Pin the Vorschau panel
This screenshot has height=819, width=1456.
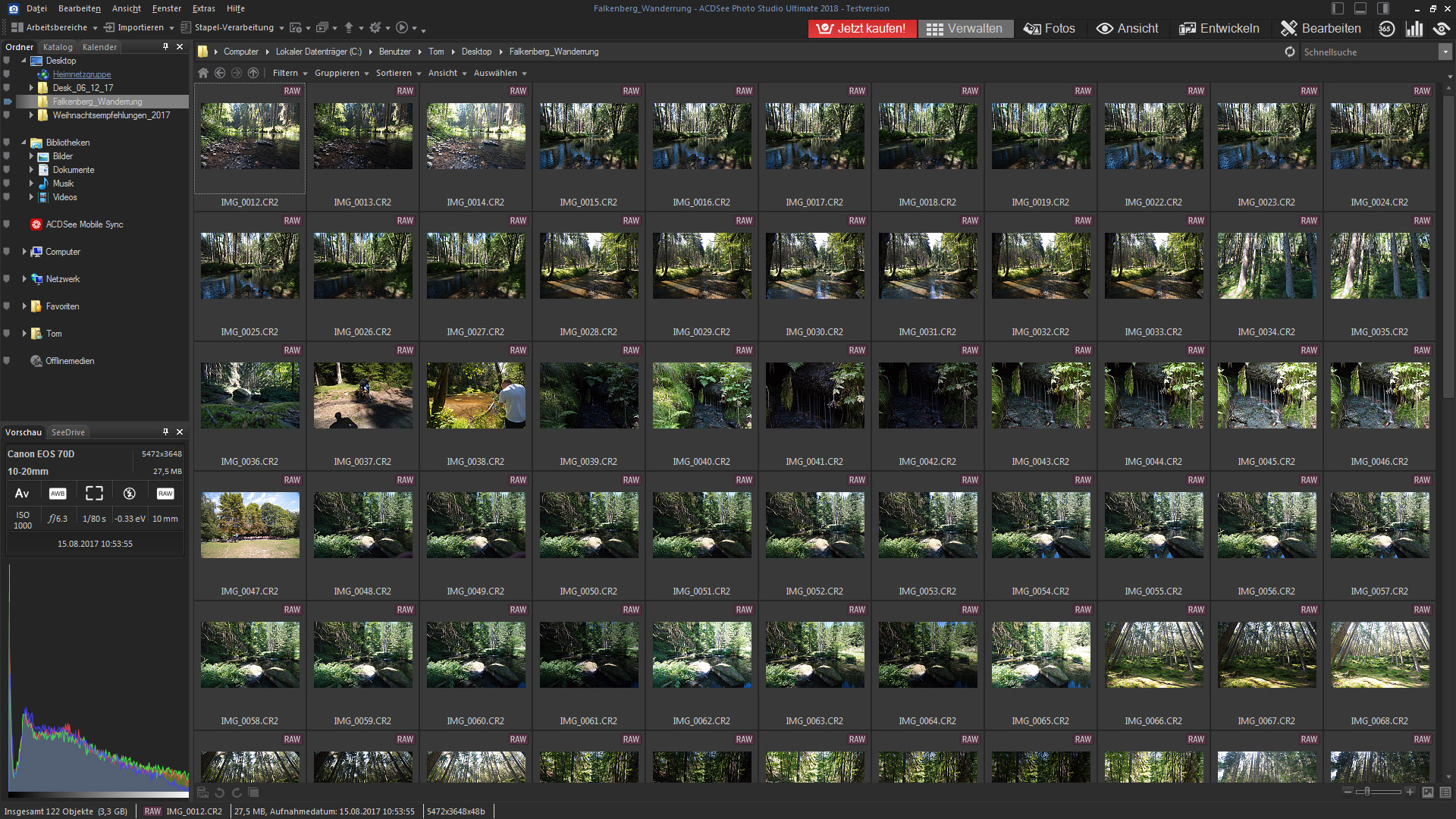[x=165, y=432]
